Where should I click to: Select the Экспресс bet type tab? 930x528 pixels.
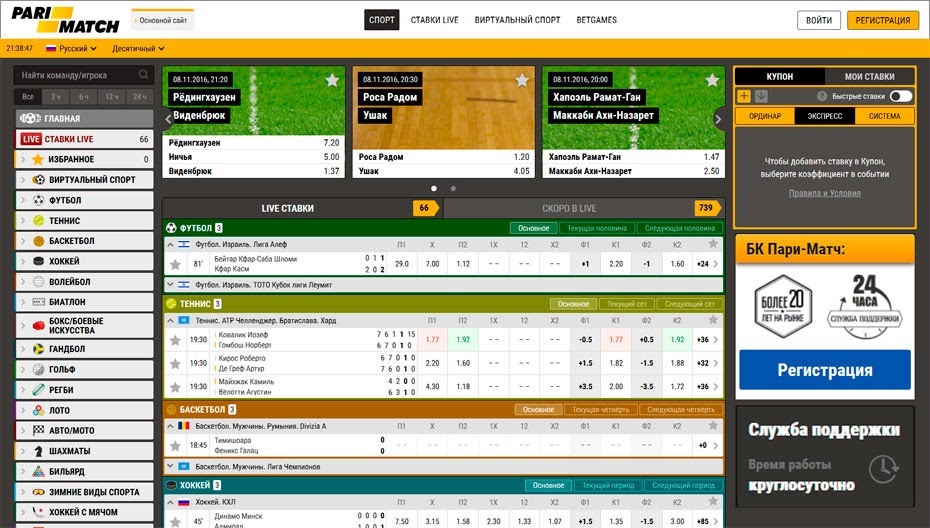coord(824,116)
